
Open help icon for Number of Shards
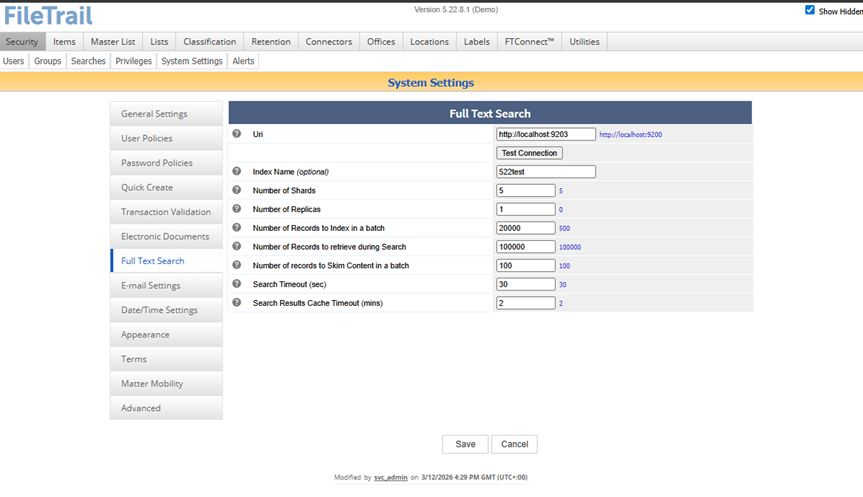click(x=237, y=190)
